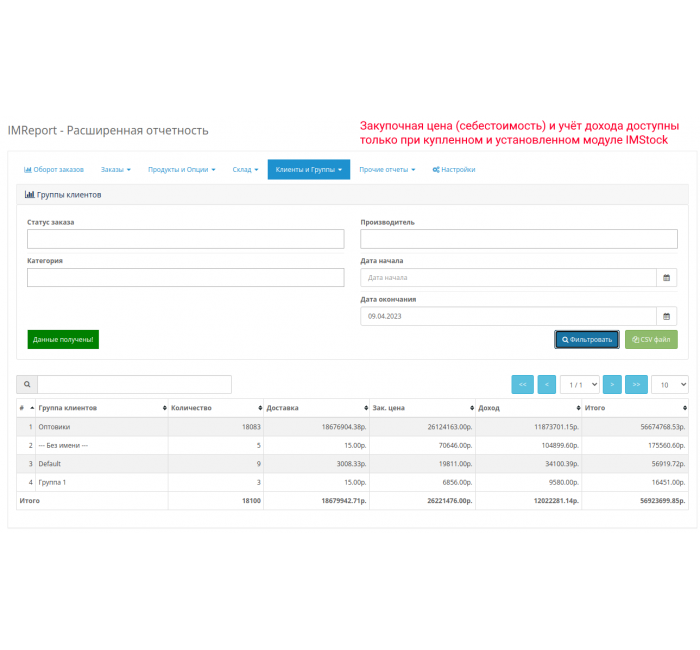The width and height of the screenshot is (700, 650).
Task: Open the rows-per-page dropdown showing 10
Action: 669,384
